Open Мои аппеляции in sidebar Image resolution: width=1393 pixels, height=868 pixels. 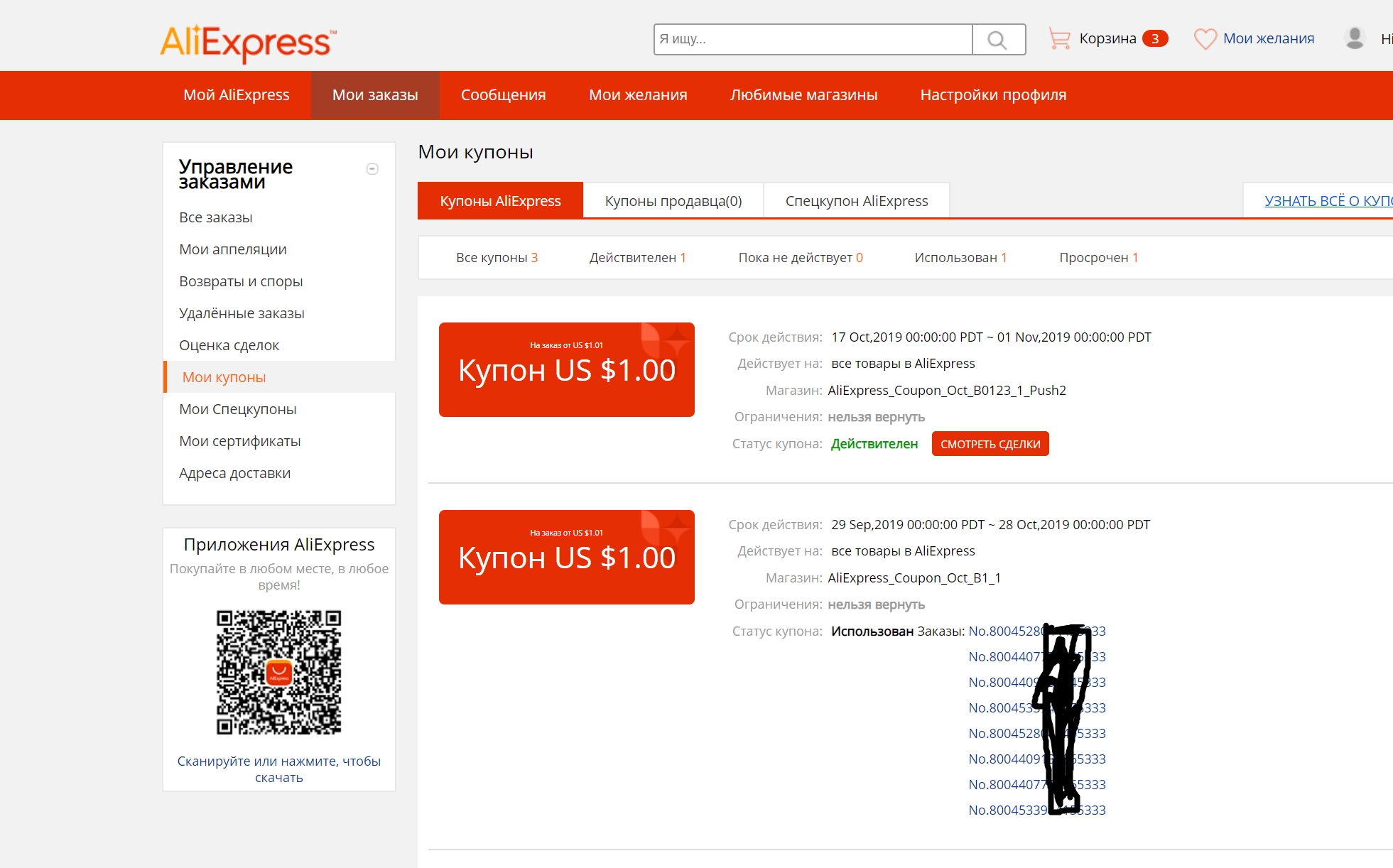click(233, 249)
